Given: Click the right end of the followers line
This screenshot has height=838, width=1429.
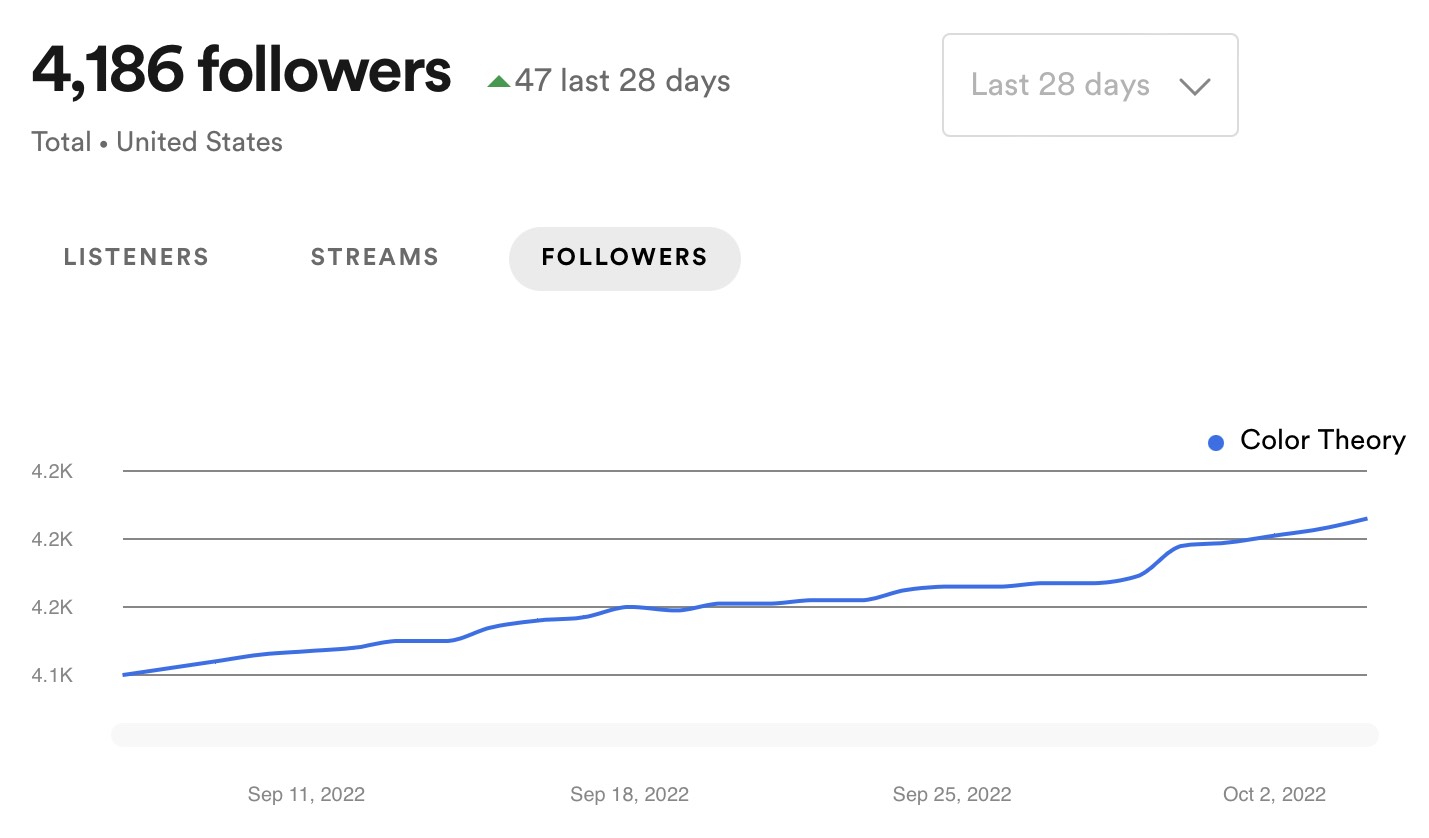Looking at the screenshot, I should coord(1365,519).
